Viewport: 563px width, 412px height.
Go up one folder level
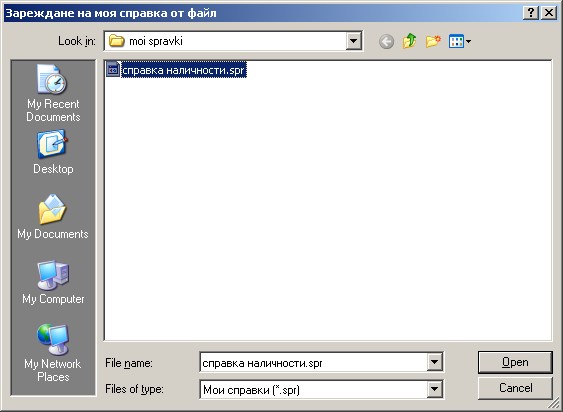point(409,41)
